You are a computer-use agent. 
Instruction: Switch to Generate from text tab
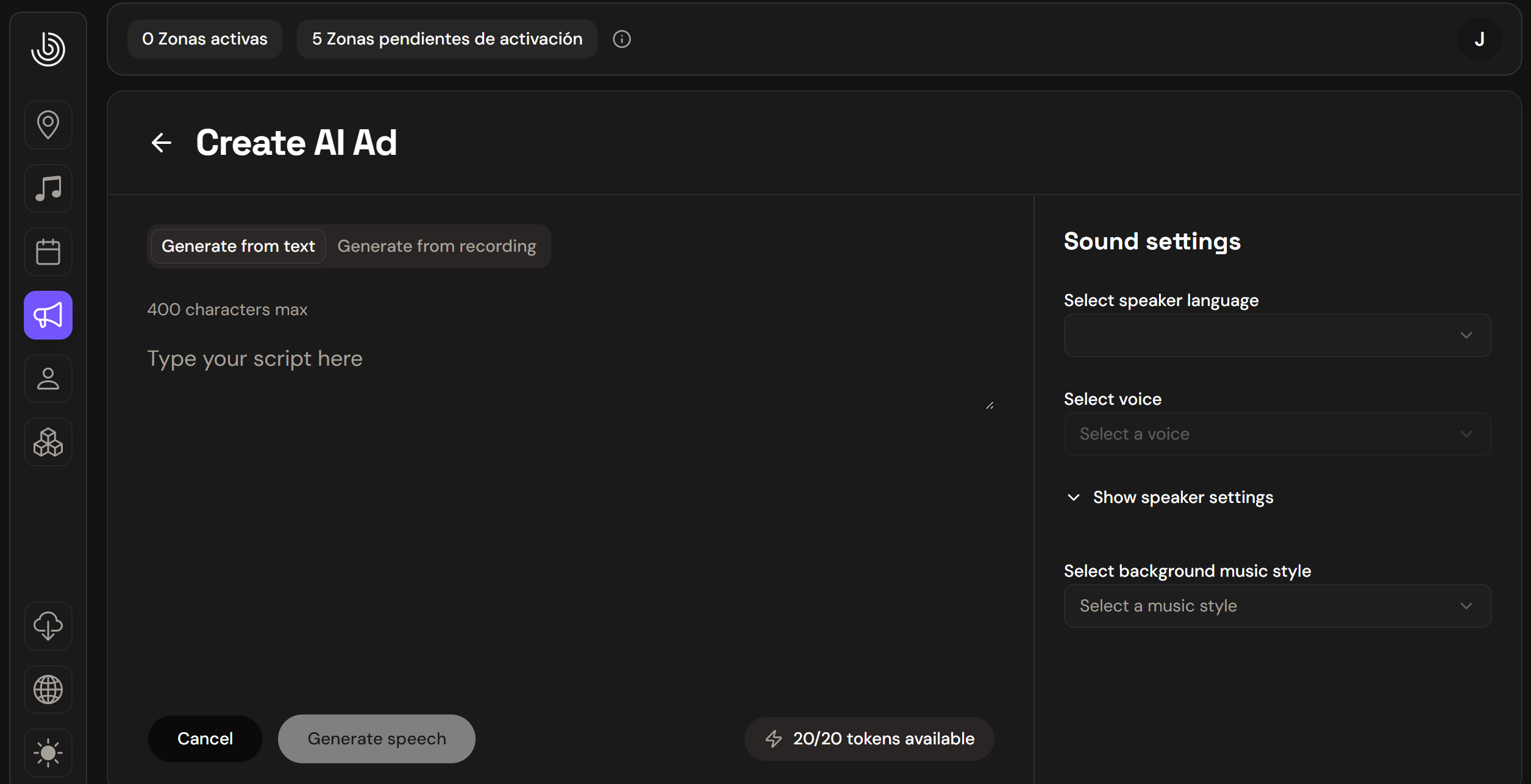pyautogui.click(x=238, y=246)
